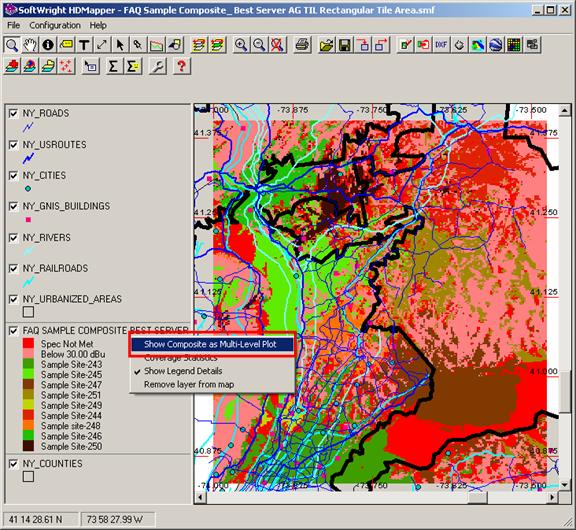Click the Sample Site-246 legend label

(x=71, y=436)
